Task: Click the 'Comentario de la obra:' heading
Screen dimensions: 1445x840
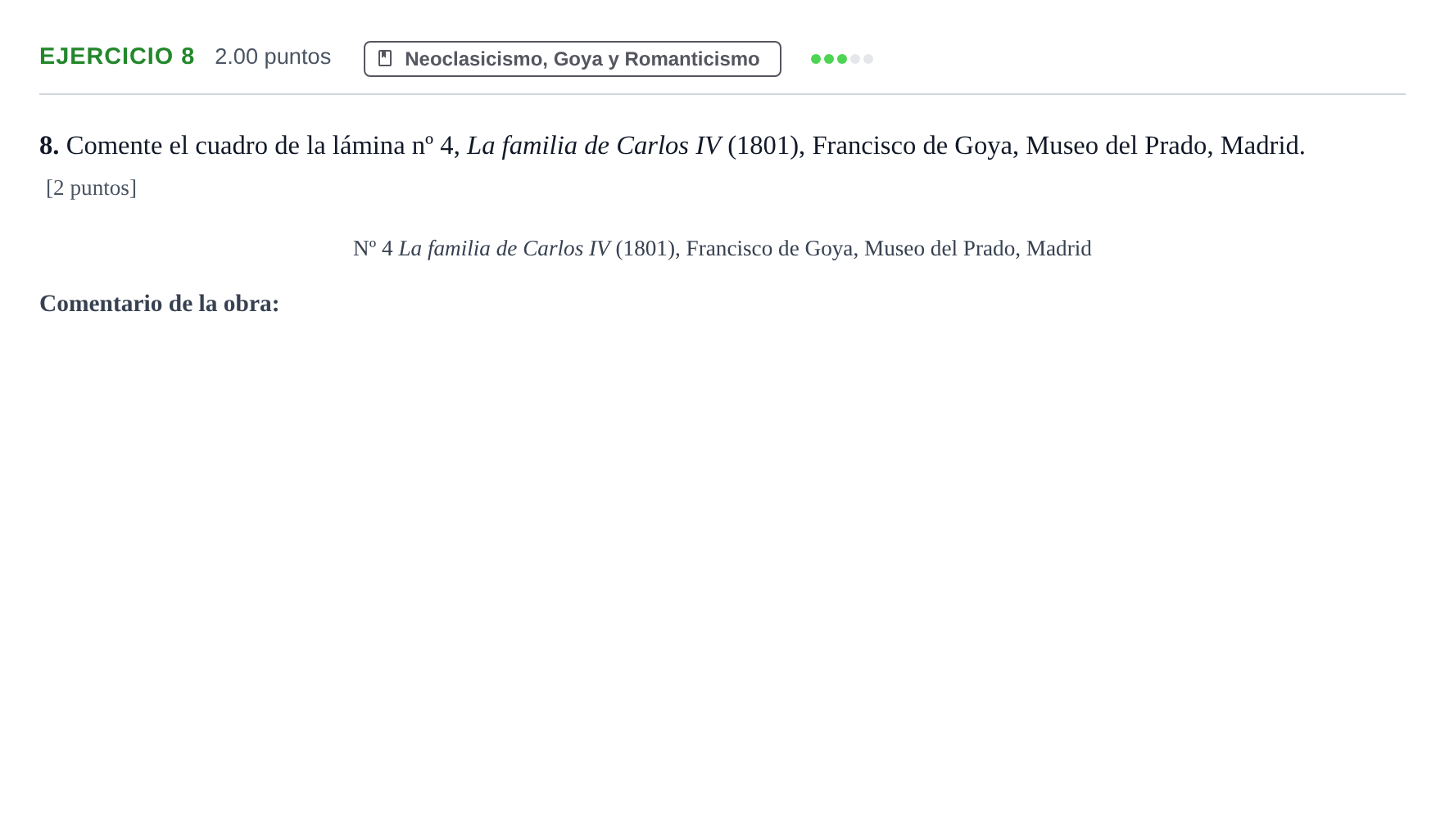Action: (x=160, y=304)
